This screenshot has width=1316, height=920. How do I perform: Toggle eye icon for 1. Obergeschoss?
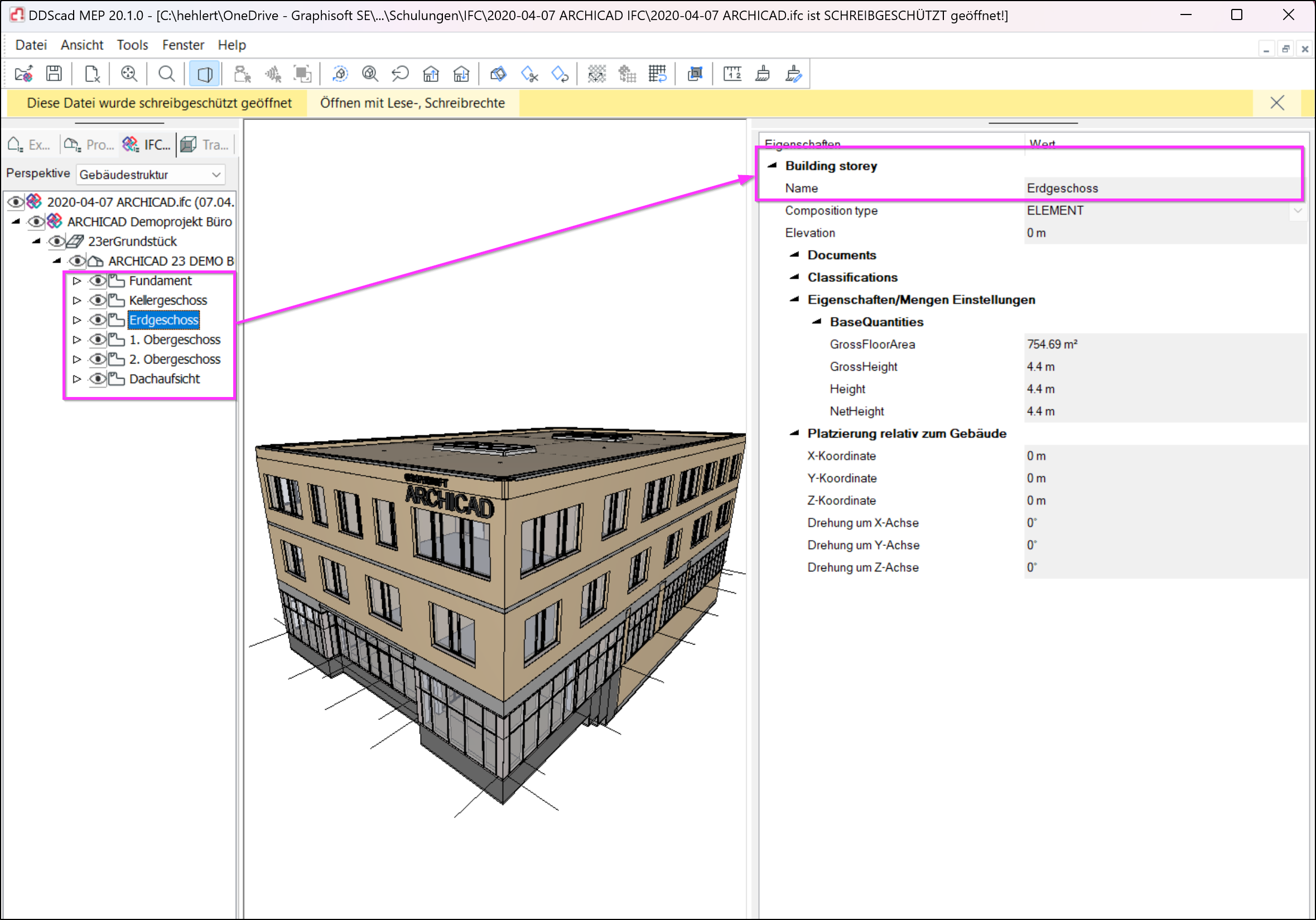point(98,340)
